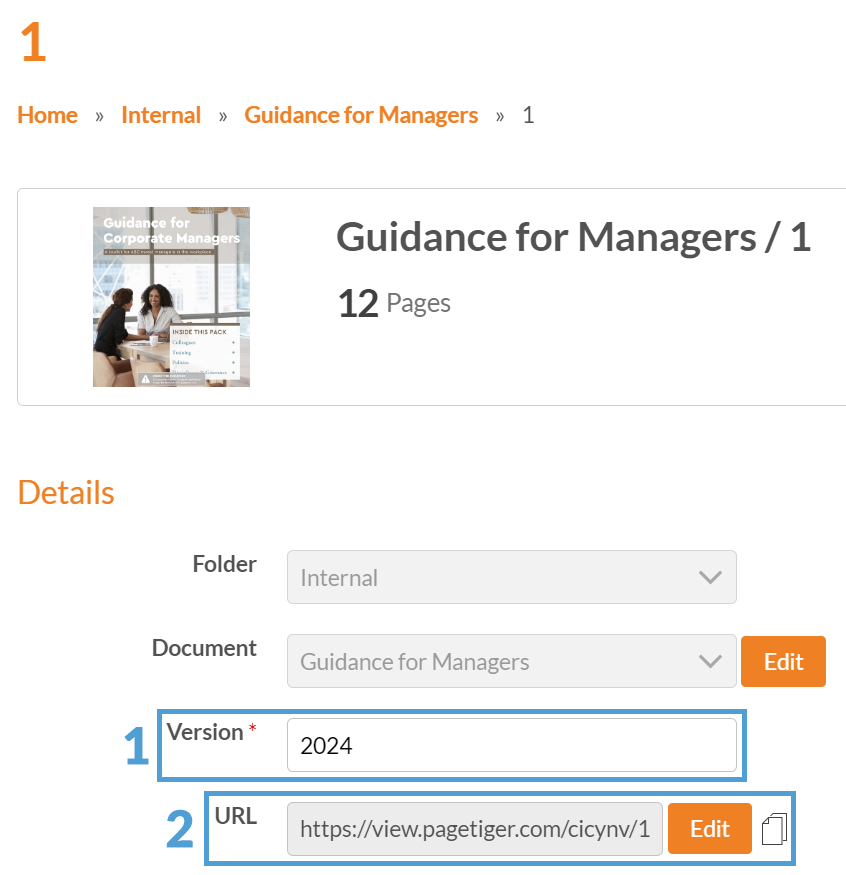
Task: Click into the Version input containing 2024
Action: click(511, 745)
